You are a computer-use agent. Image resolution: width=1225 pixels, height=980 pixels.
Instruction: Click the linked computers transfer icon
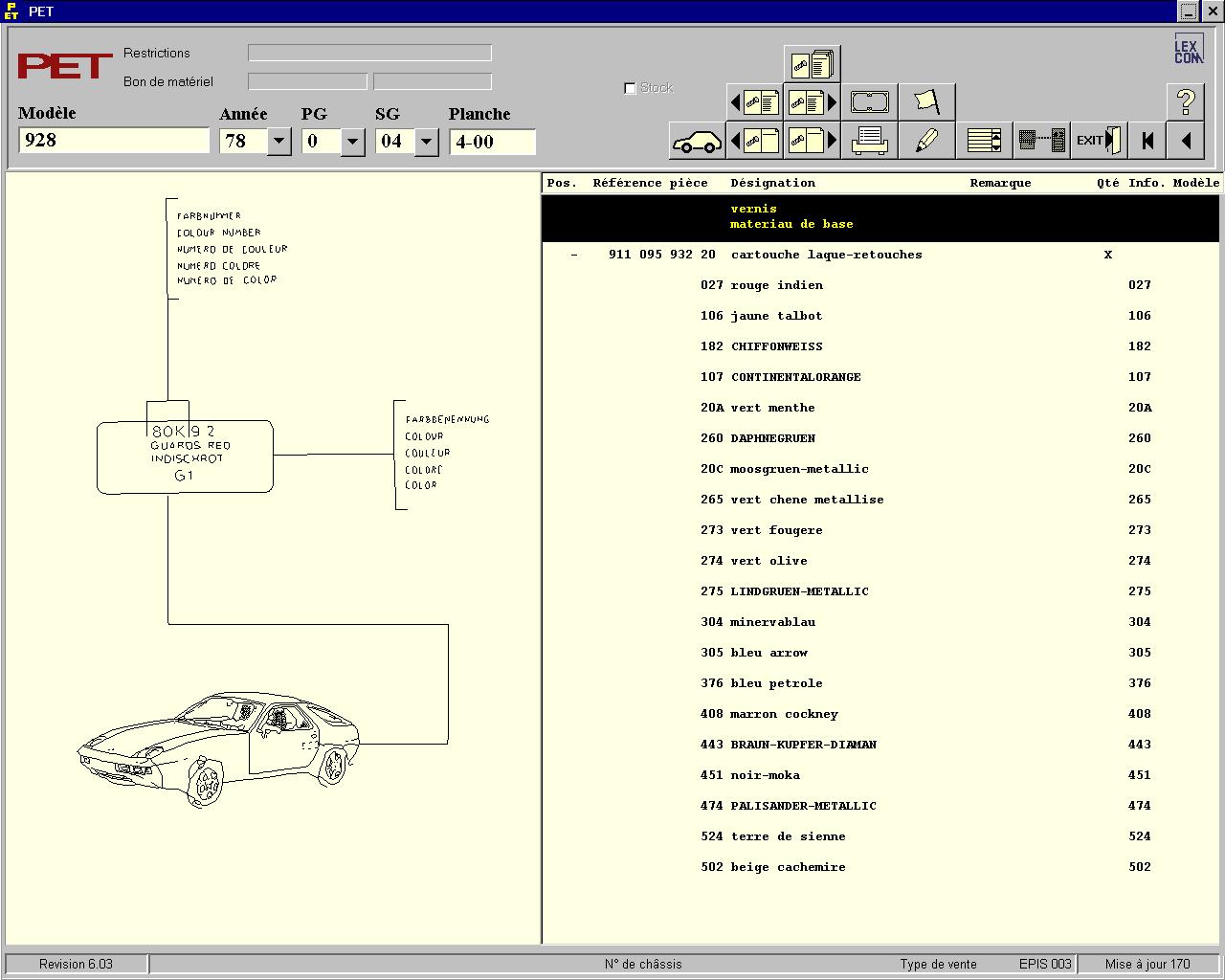[x=1041, y=141]
